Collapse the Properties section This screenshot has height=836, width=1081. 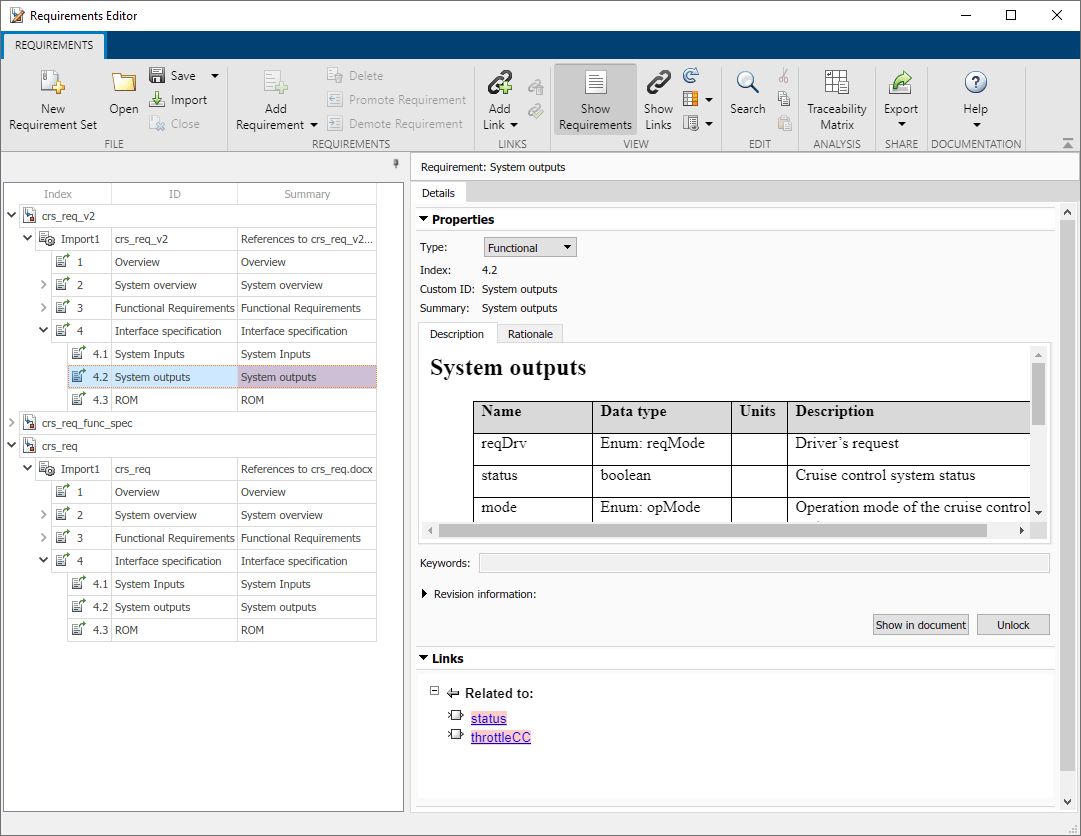423,219
